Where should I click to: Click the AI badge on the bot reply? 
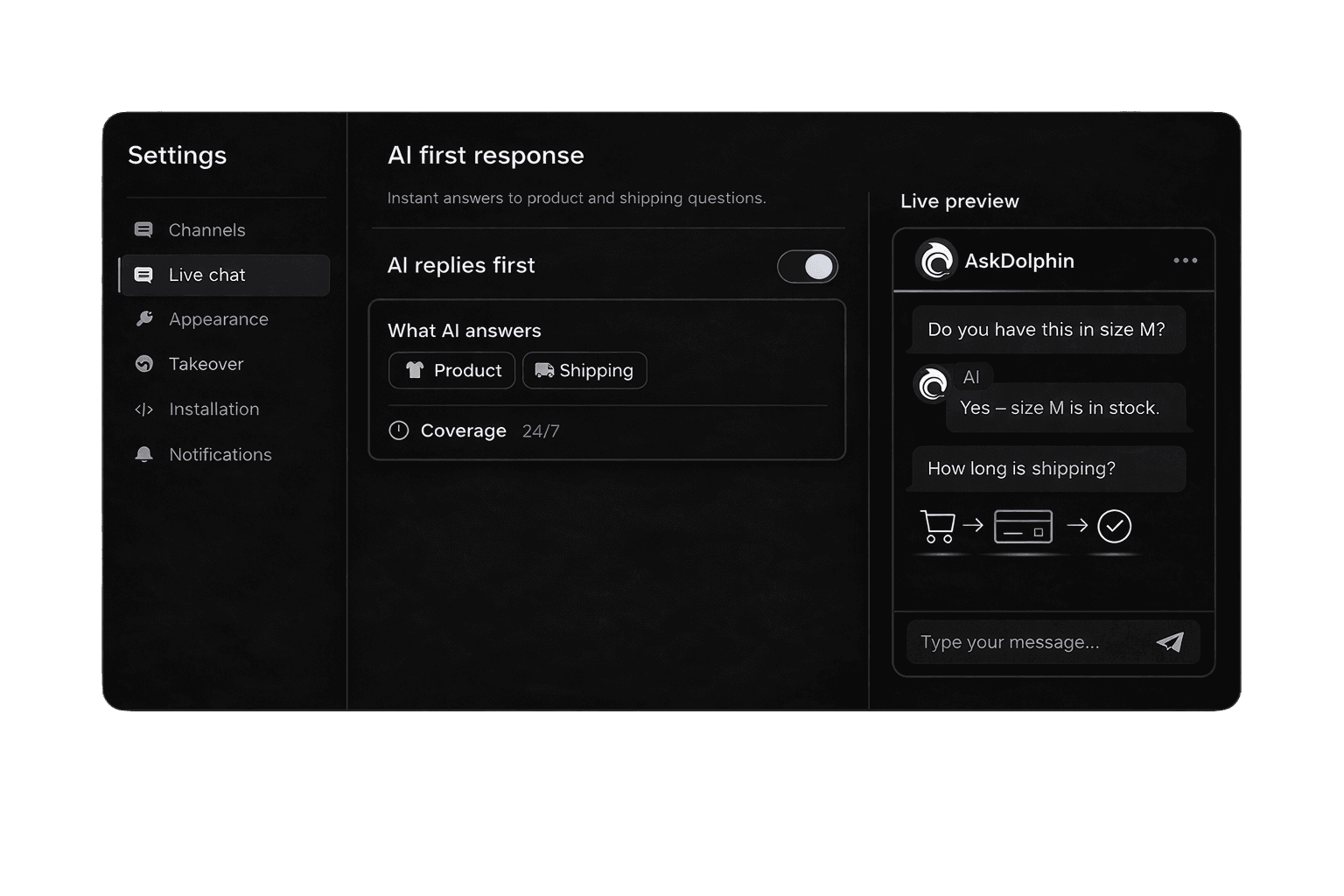(971, 377)
